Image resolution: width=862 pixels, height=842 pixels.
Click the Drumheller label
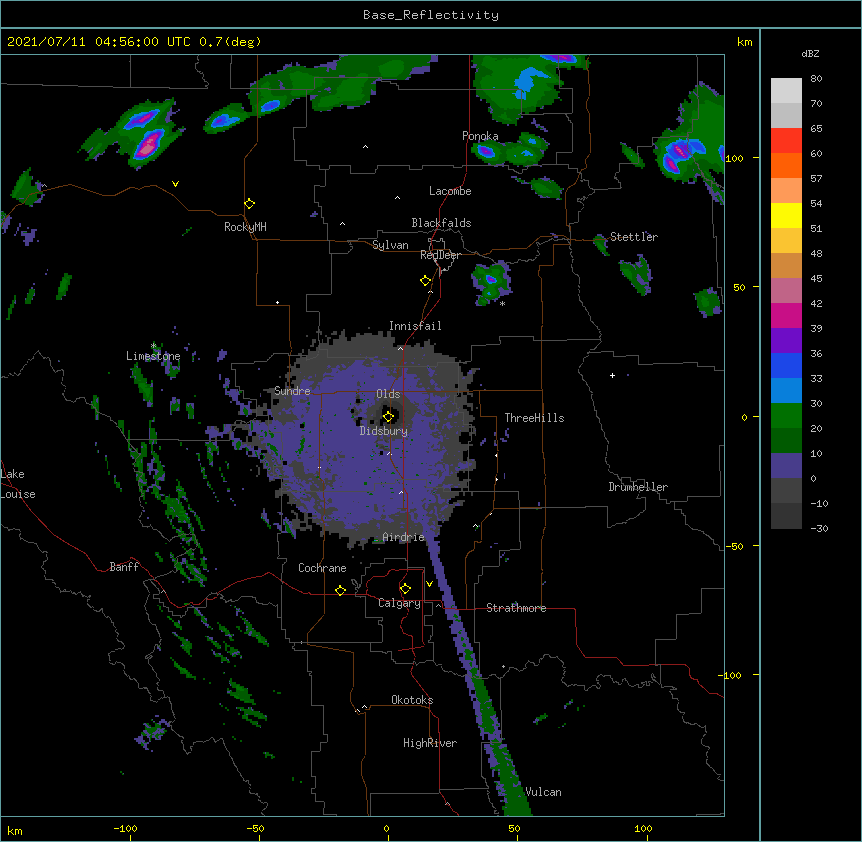click(638, 487)
